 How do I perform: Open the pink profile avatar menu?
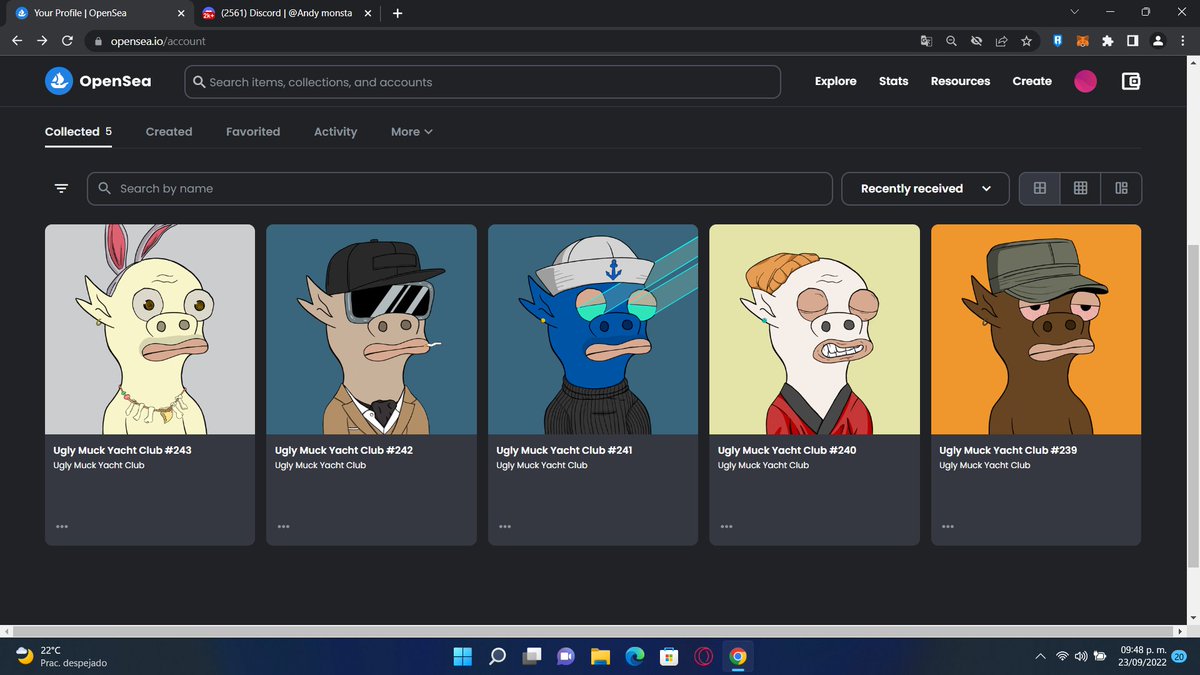point(1085,81)
